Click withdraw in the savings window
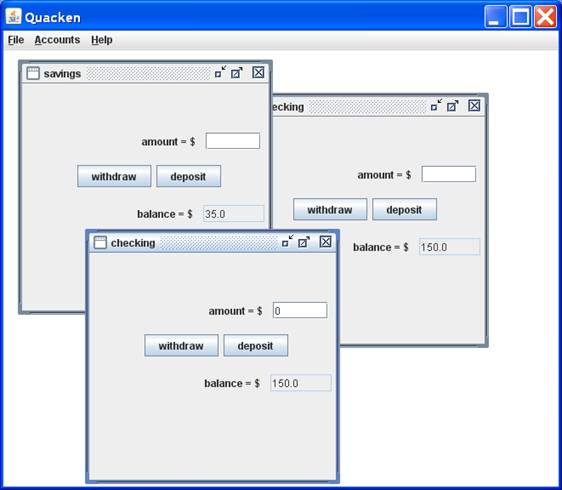This screenshot has height=490, width=562. (x=114, y=176)
